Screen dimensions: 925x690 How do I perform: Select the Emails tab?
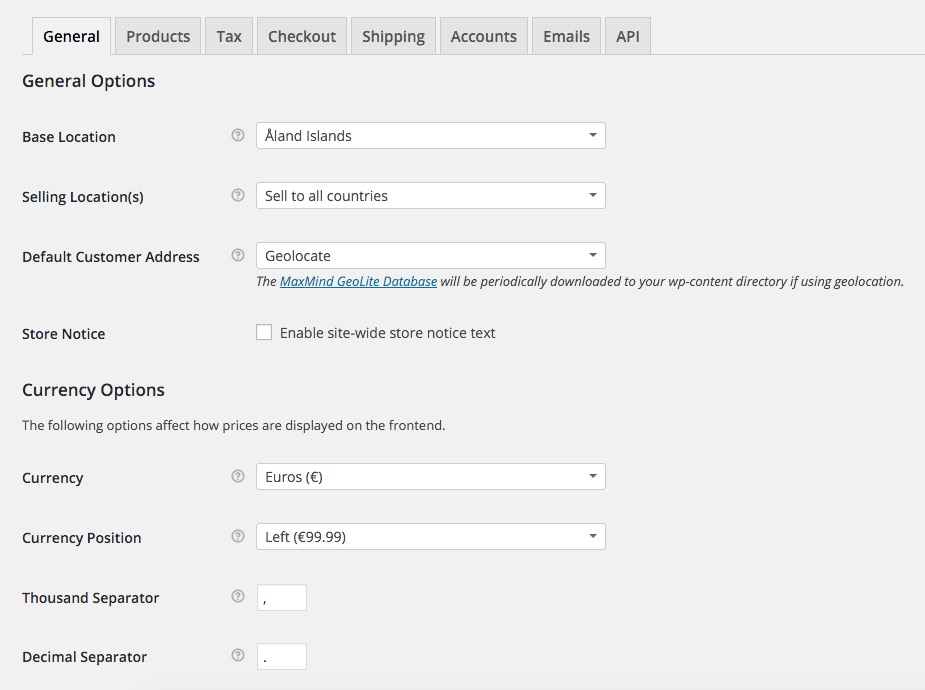566,37
